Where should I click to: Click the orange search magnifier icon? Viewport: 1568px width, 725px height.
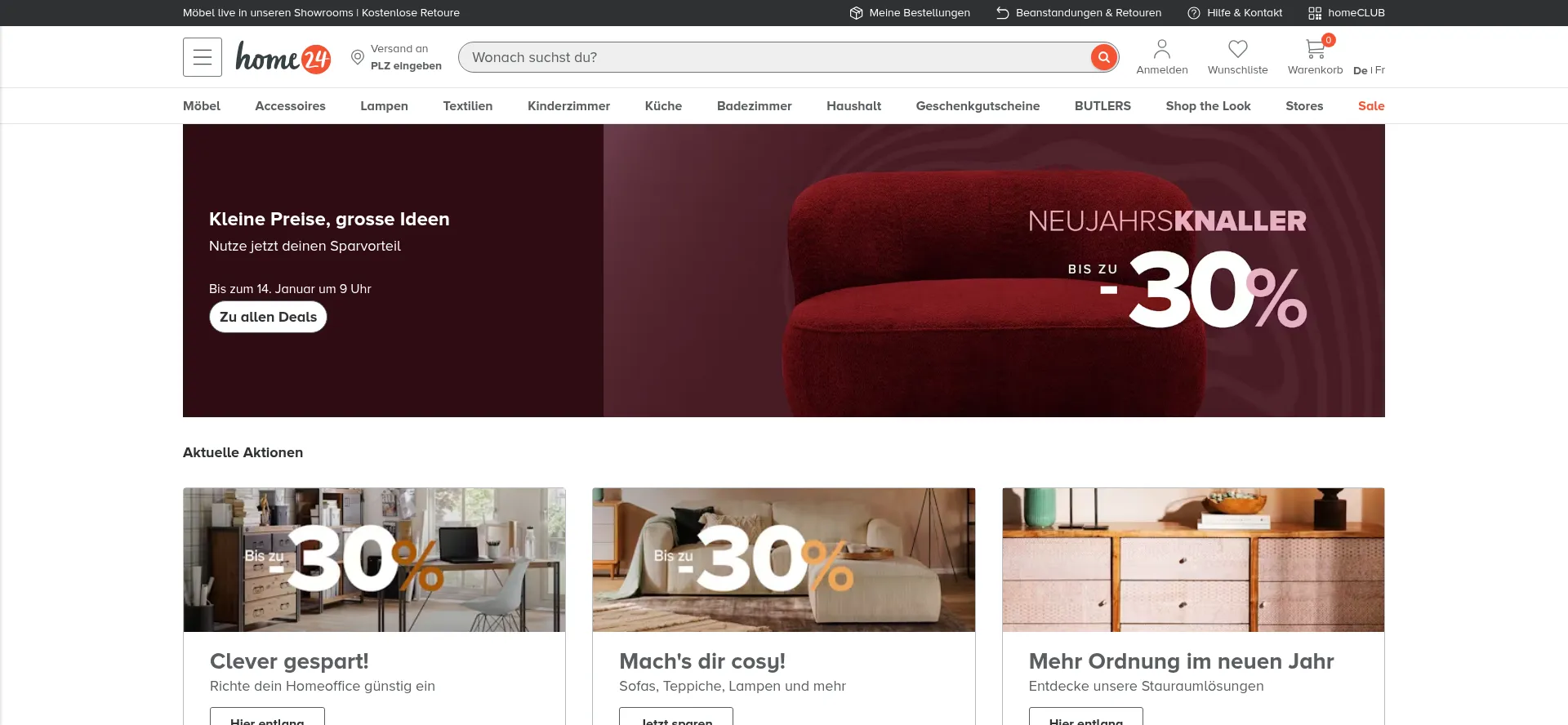click(x=1103, y=57)
